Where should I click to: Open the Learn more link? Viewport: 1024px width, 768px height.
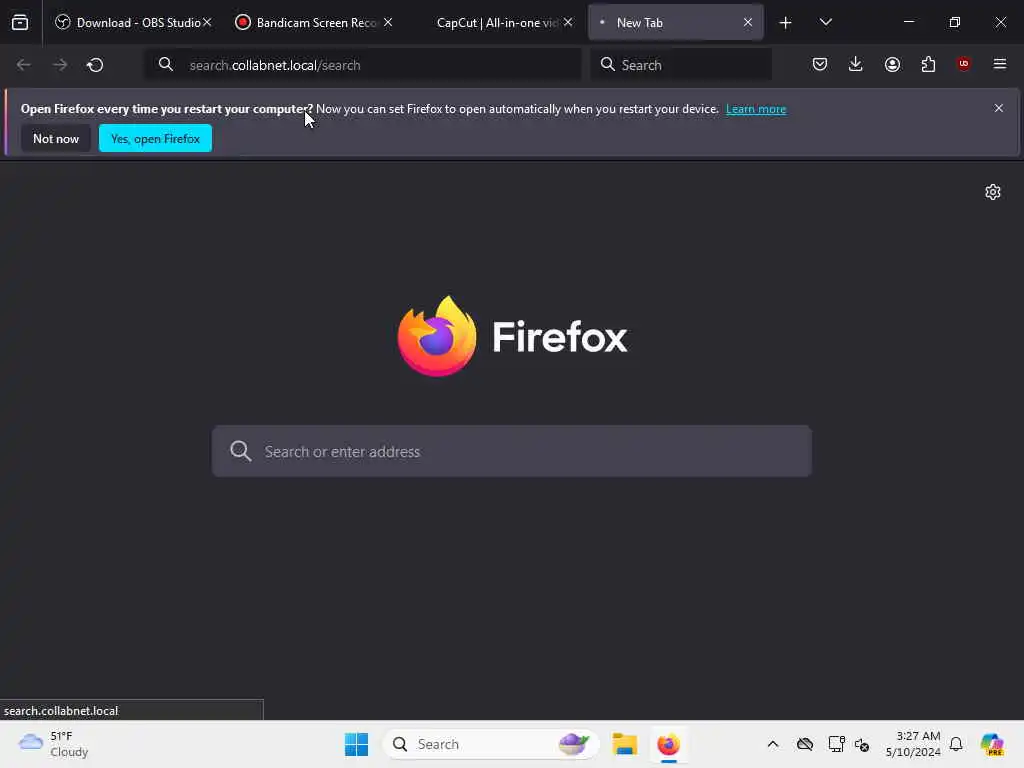[756, 109]
